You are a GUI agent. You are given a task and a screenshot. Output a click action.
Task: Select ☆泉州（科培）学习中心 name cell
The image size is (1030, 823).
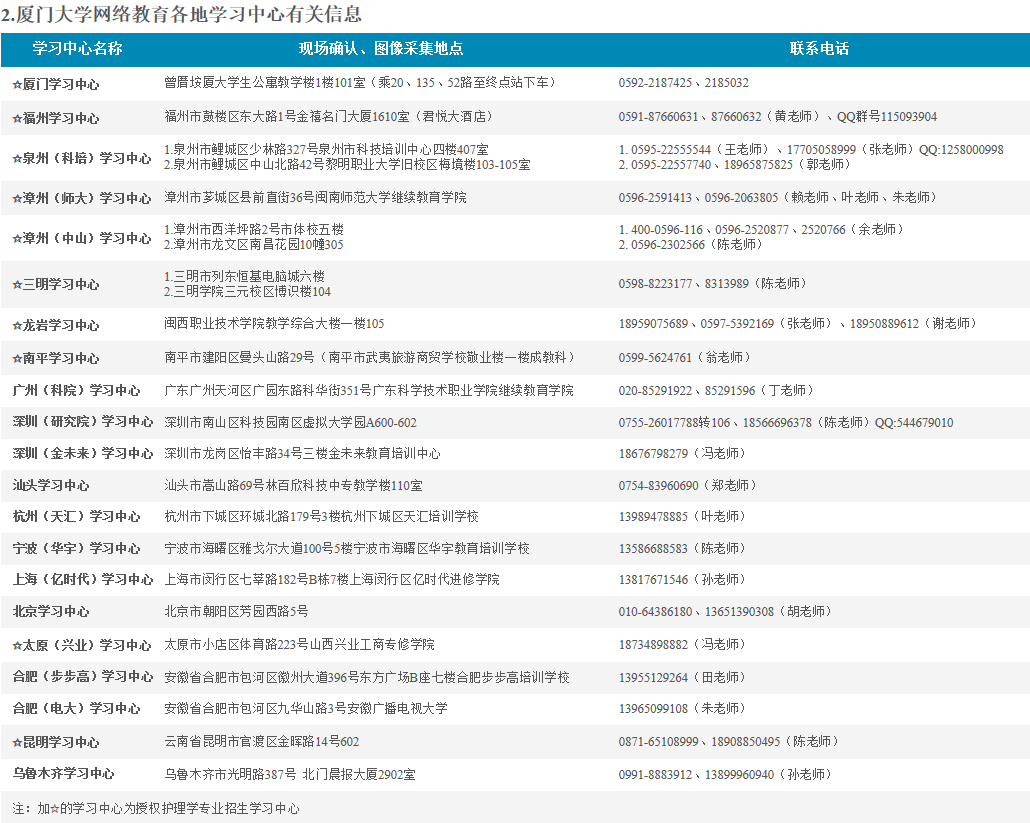(82, 158)
